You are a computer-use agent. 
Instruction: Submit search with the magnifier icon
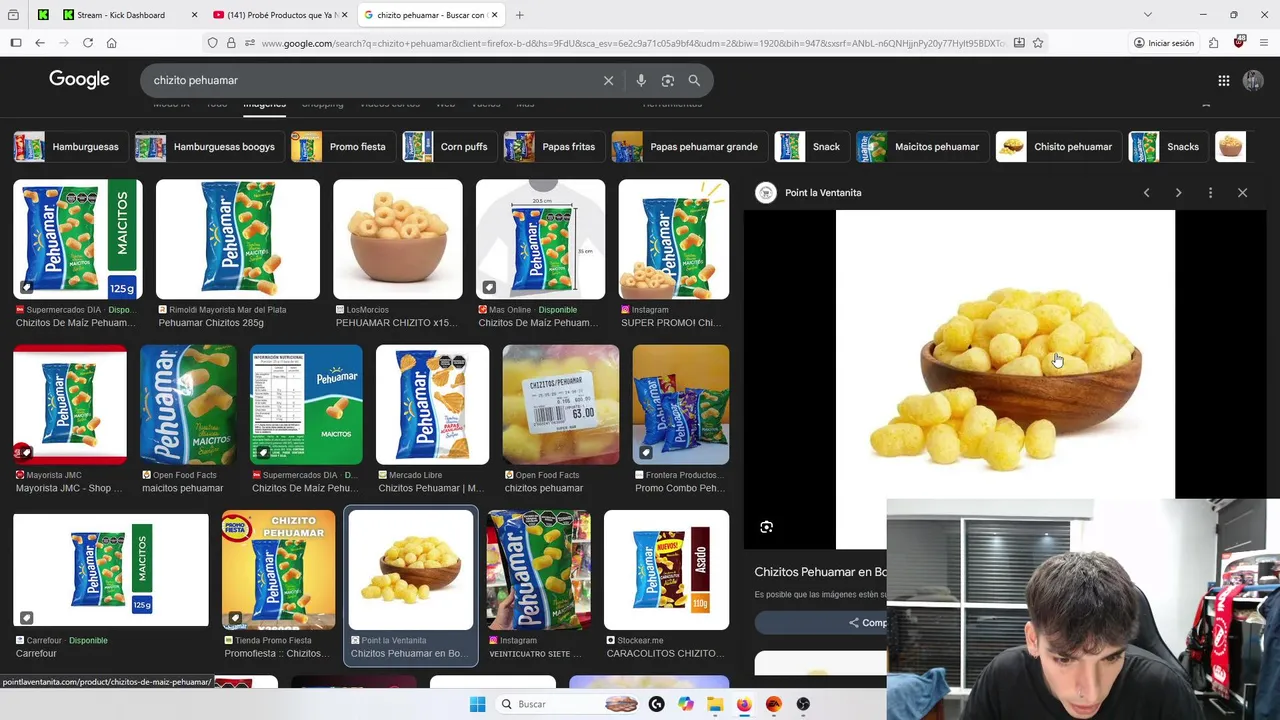(694, 80)
